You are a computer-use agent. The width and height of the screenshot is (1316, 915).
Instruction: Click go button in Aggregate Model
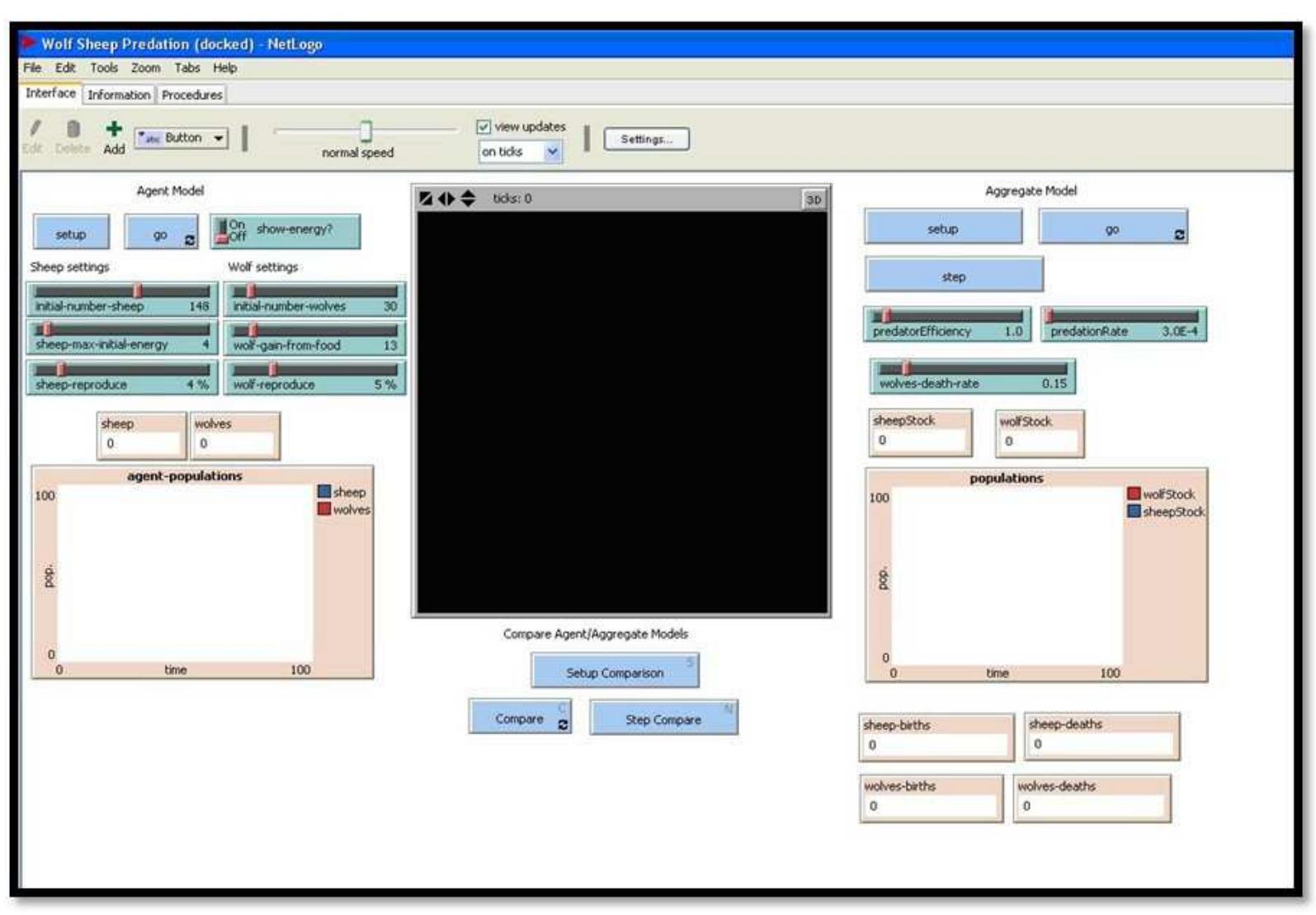click(x=1113, y=228)
